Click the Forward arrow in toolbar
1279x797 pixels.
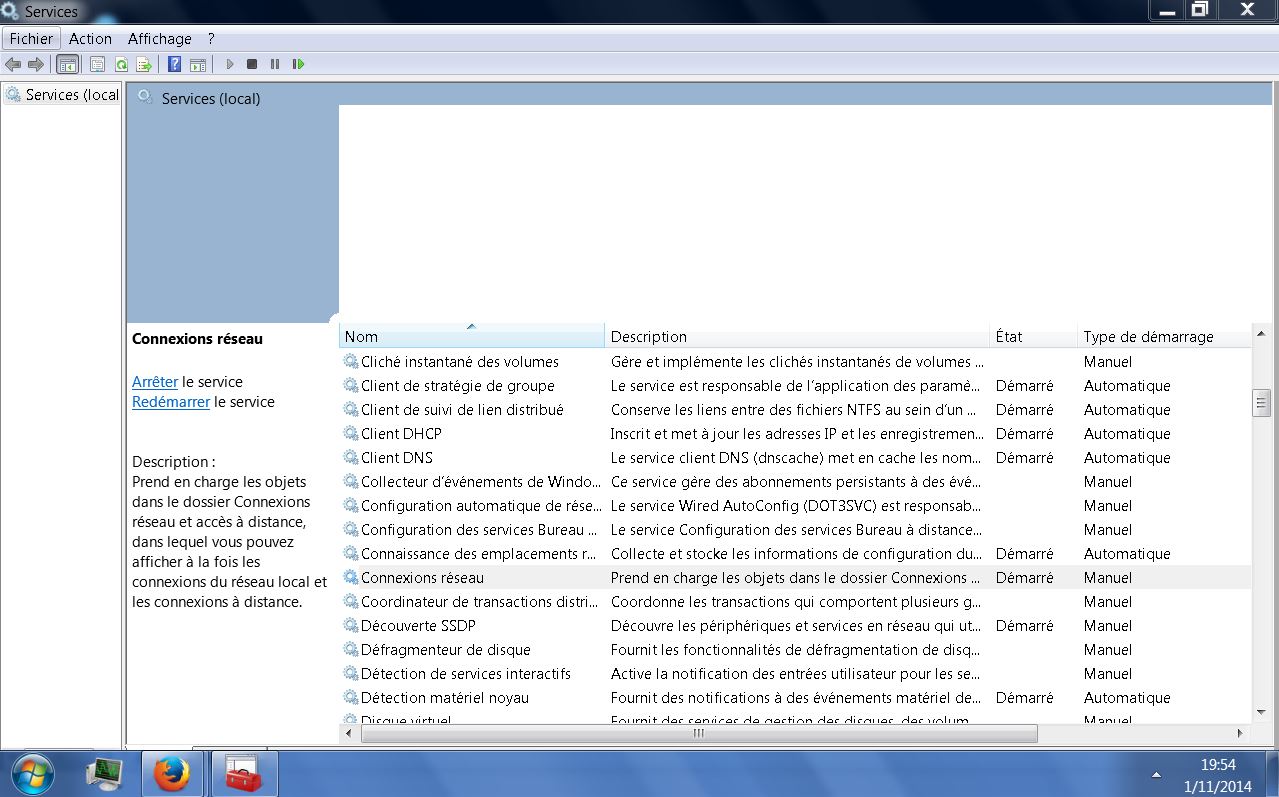click(x=35, y=64)
